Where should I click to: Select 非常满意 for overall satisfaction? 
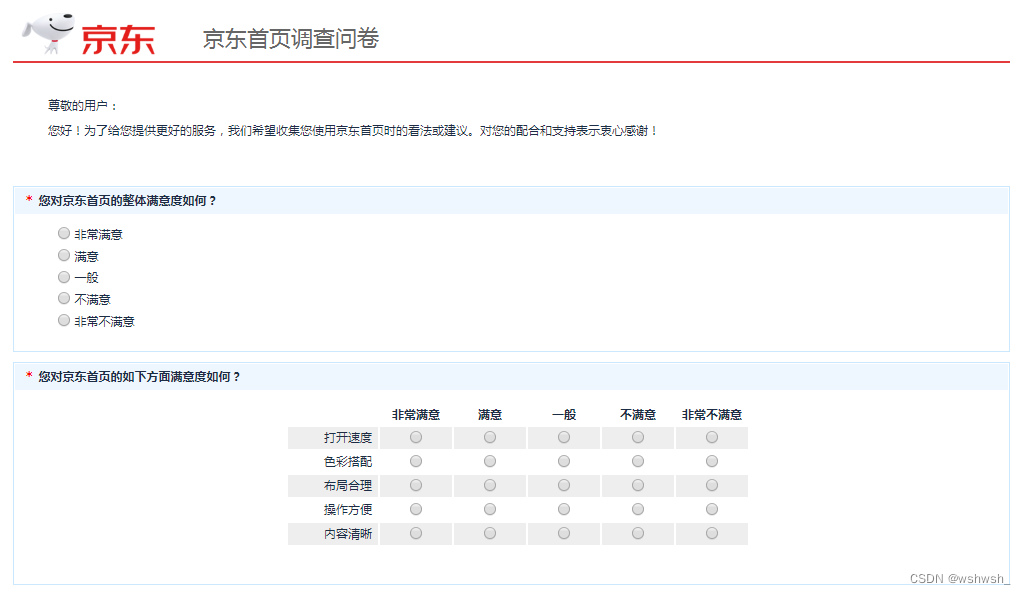tap(63, 233)
